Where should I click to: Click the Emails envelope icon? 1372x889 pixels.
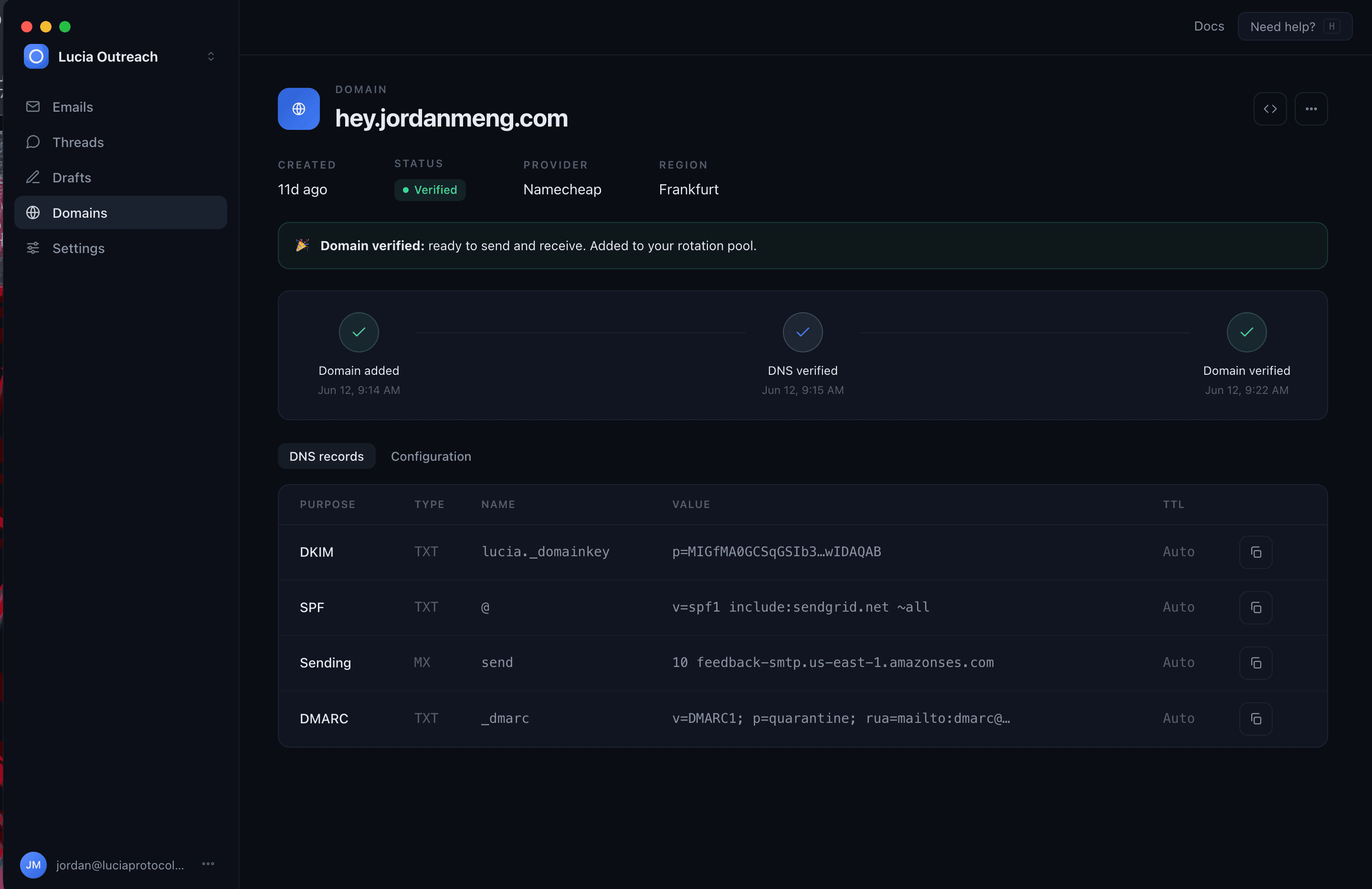click(x=33, y=106)
